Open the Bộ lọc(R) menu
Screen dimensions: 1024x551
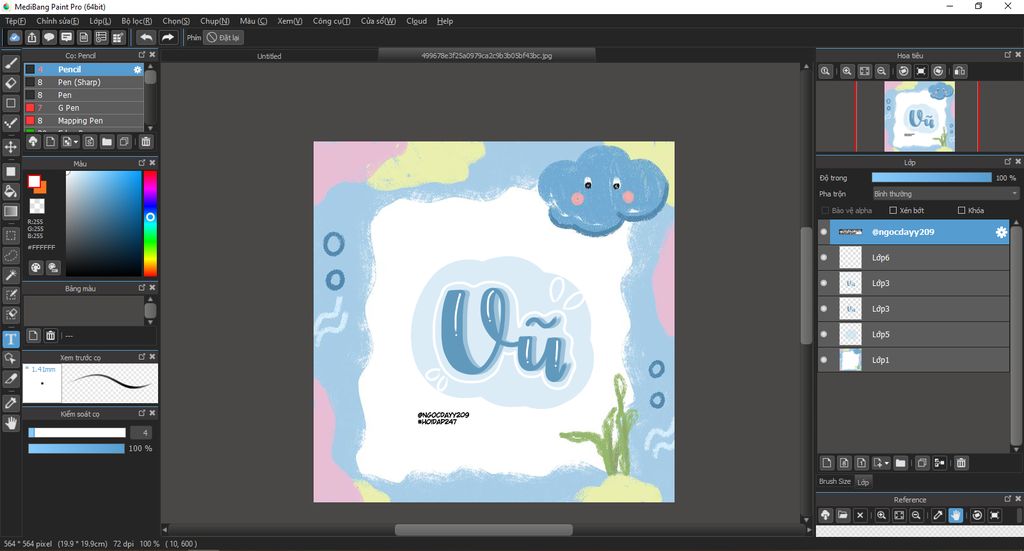(x=136, y=21)
